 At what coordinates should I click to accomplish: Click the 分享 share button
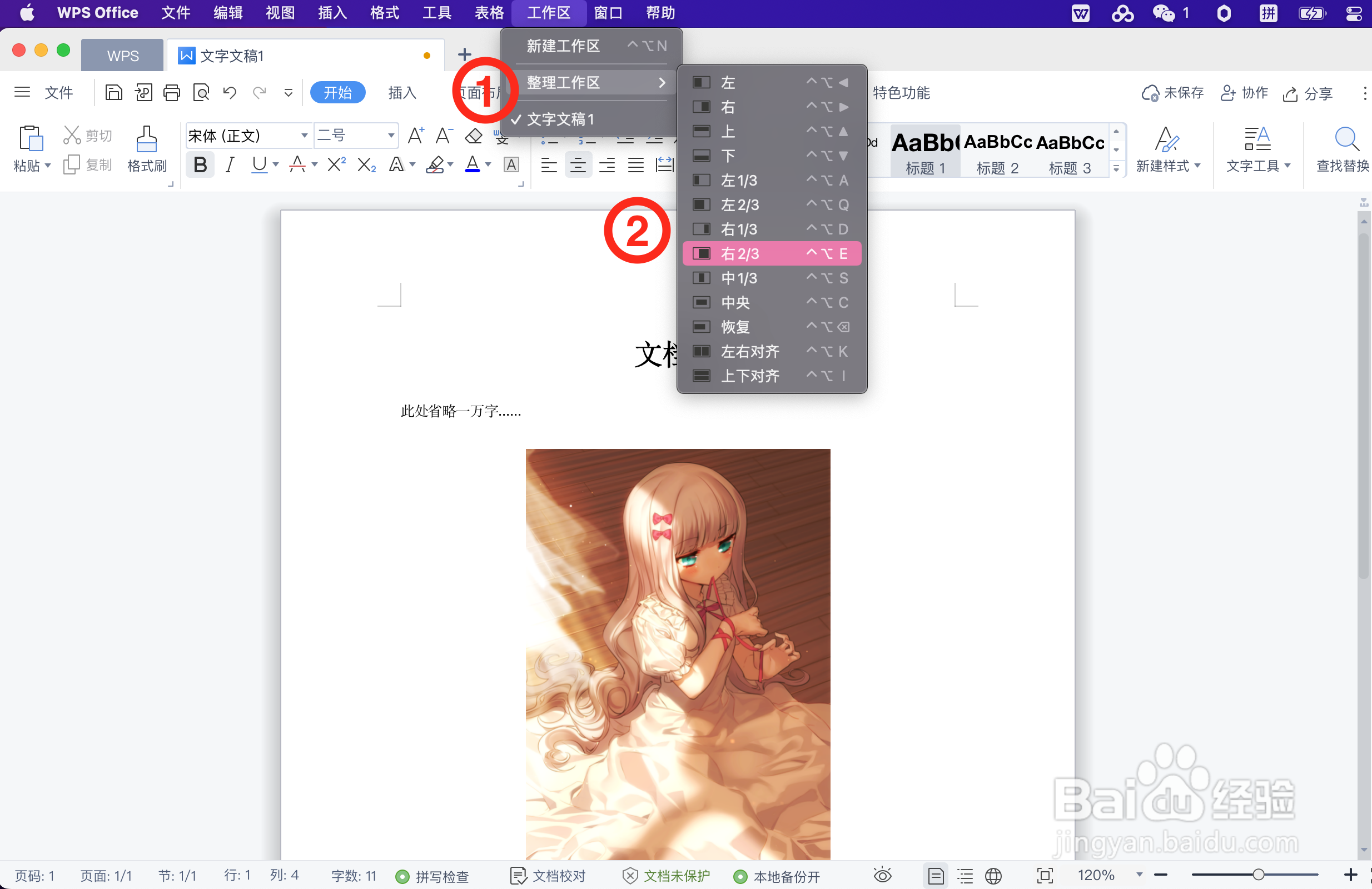coord(1308,93)
